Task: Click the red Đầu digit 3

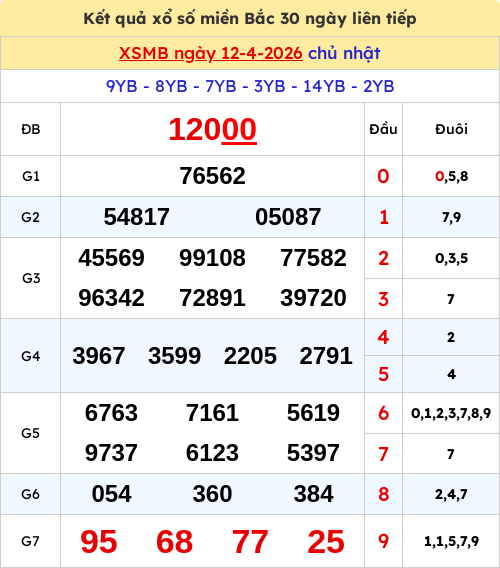Action: point(383,299)
